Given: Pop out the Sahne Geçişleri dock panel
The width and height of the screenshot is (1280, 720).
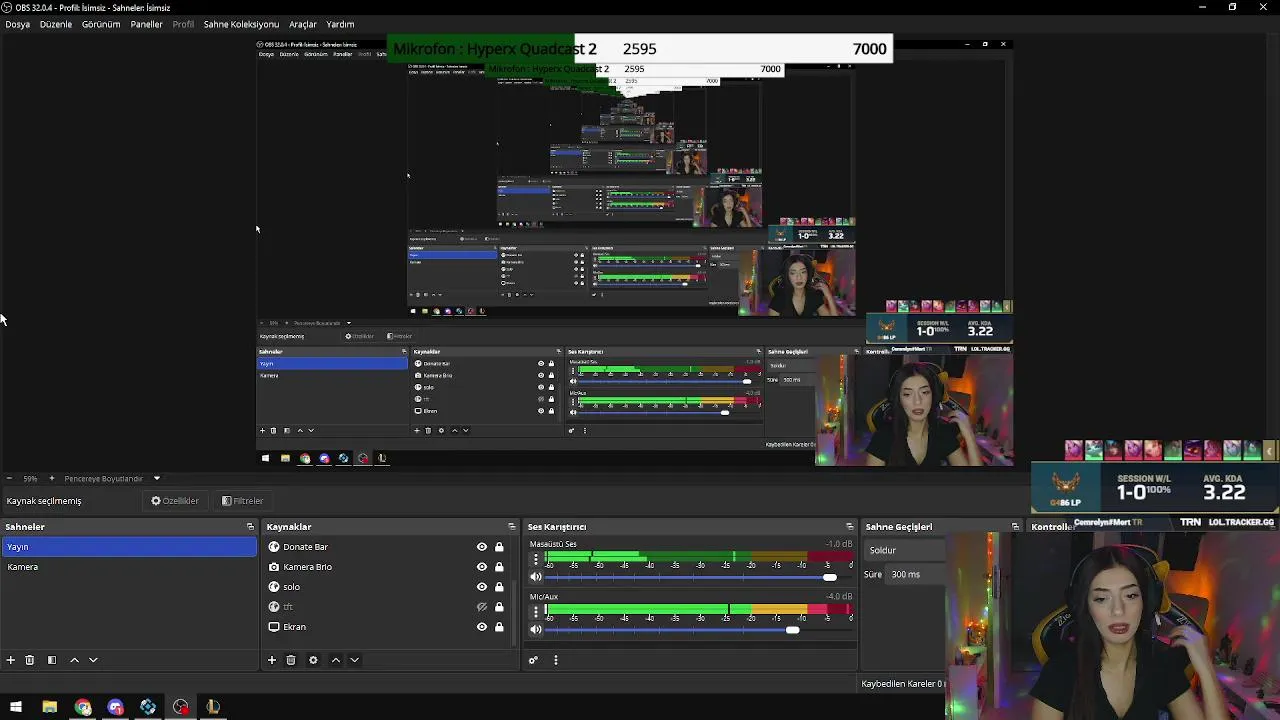Looking at the screenshot, I should (1015, 527).
